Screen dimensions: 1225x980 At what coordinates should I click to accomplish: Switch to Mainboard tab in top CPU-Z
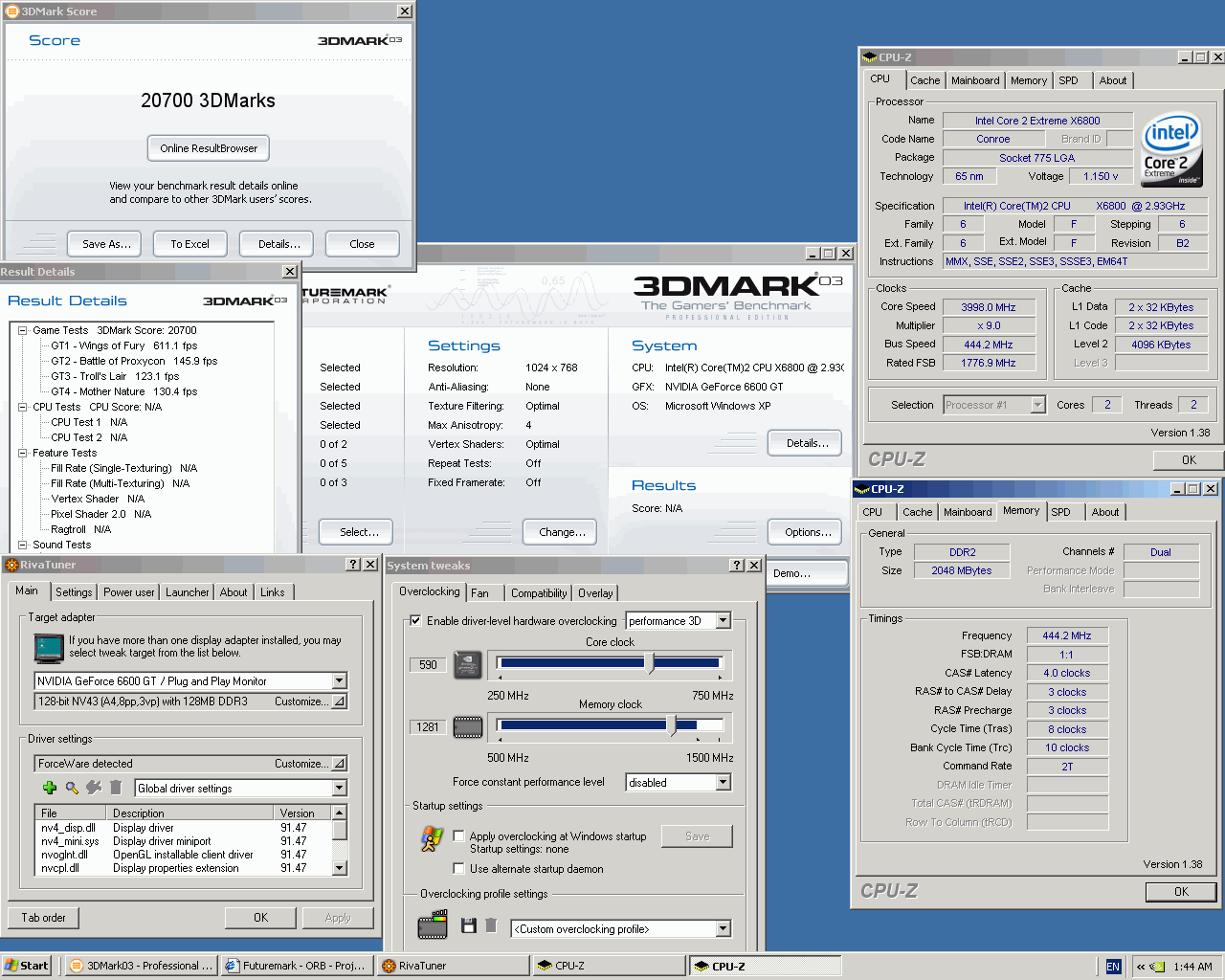point(975,80)
